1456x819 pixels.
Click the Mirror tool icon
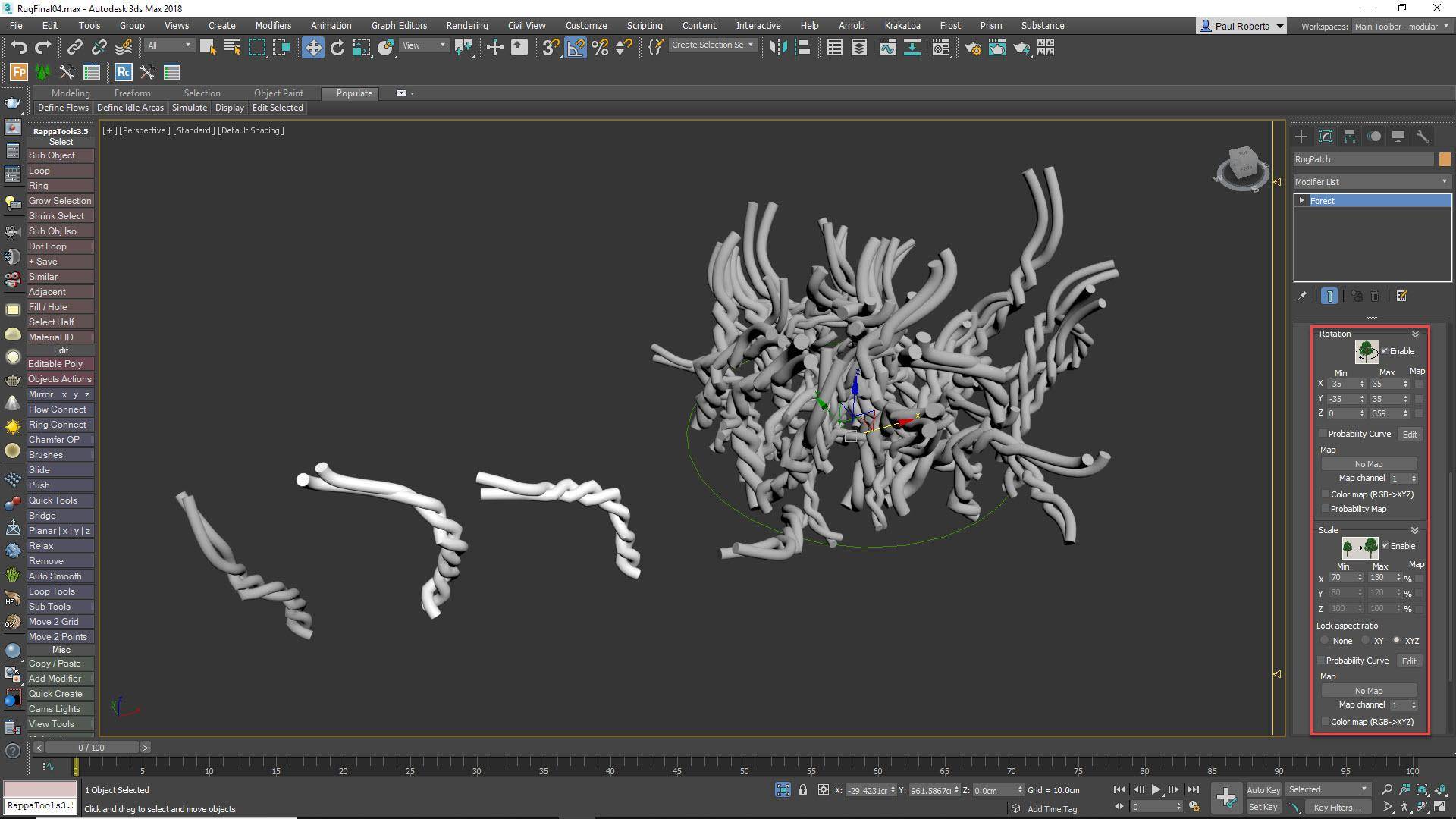point(778,48)
